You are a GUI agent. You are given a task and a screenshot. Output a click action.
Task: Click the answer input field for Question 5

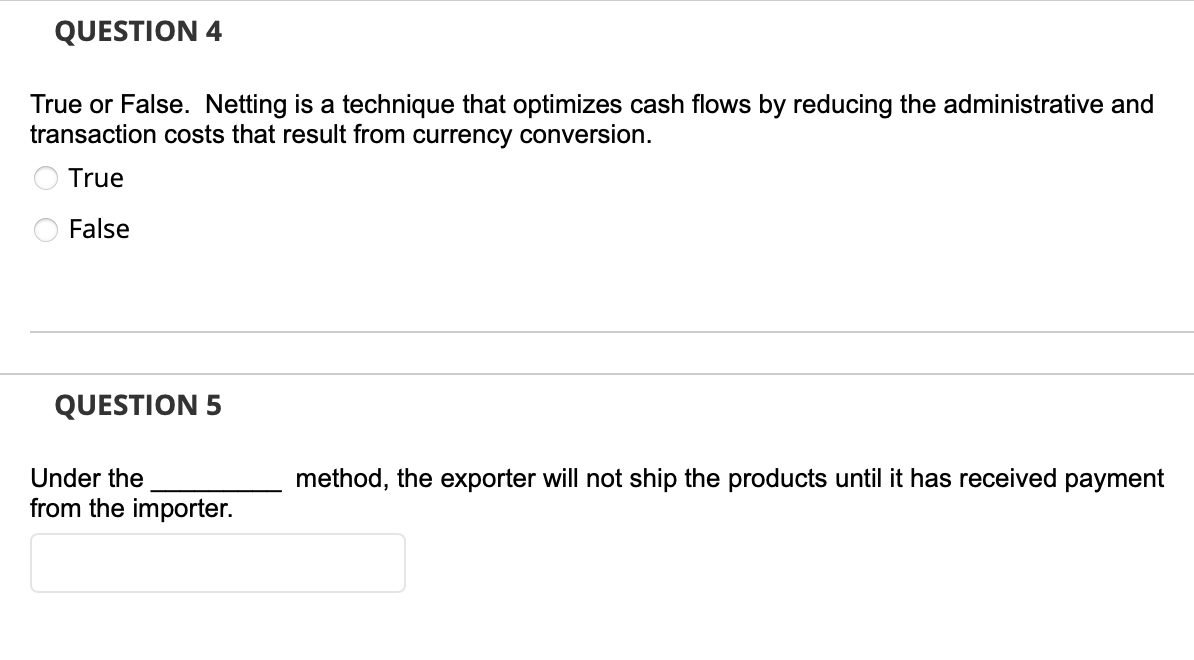point(217,562)
